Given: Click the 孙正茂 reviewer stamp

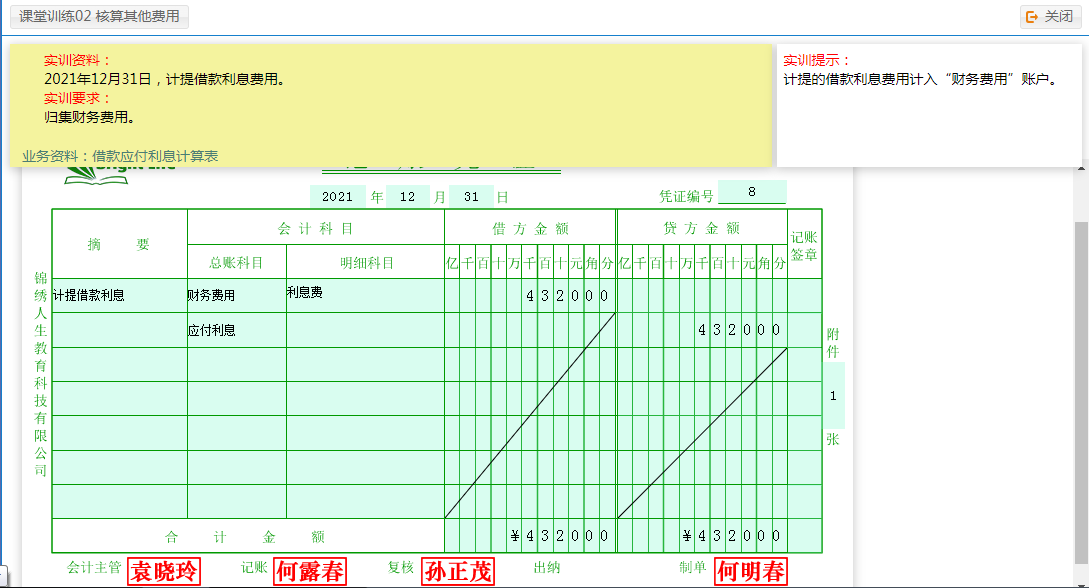Looking at the screenshot, I should [458, 571].
